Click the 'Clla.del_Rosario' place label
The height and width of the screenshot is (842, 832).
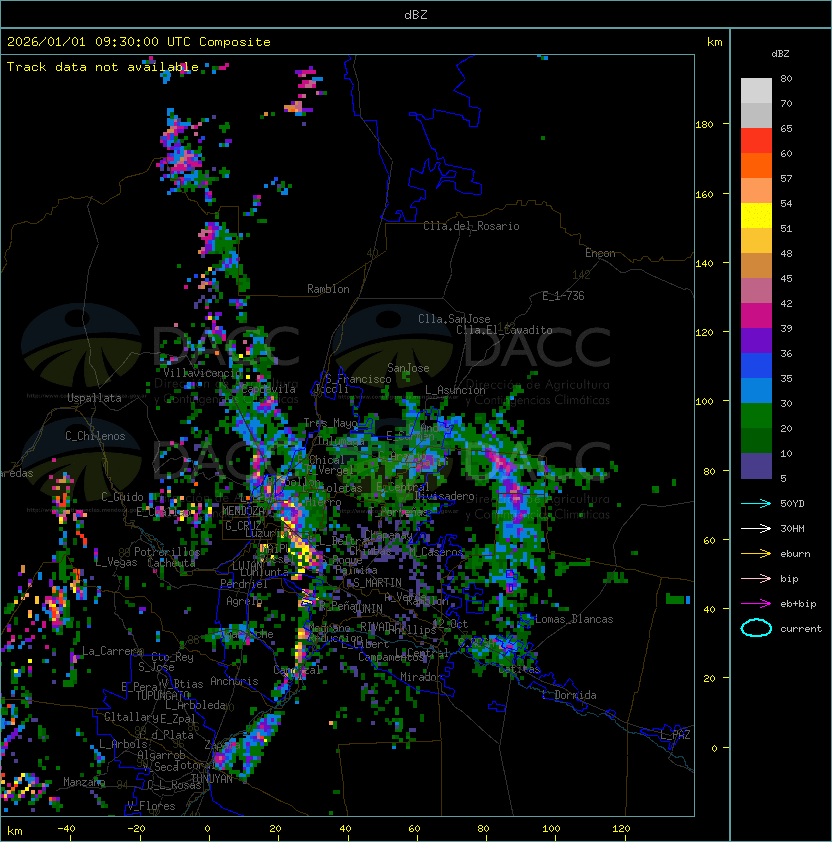point(471,226)
